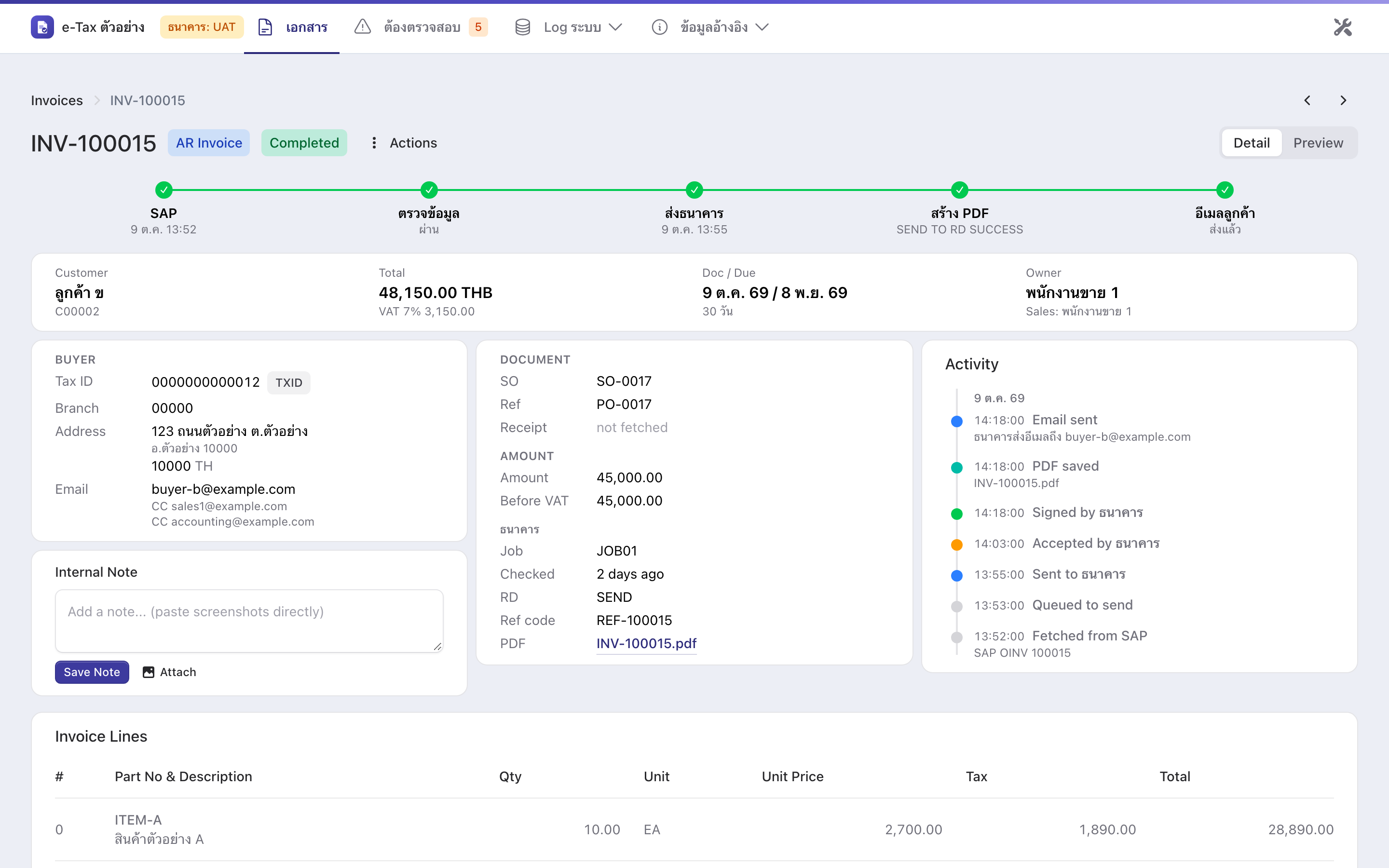Click the 48,150.00 THB total amount

(436, 293)
